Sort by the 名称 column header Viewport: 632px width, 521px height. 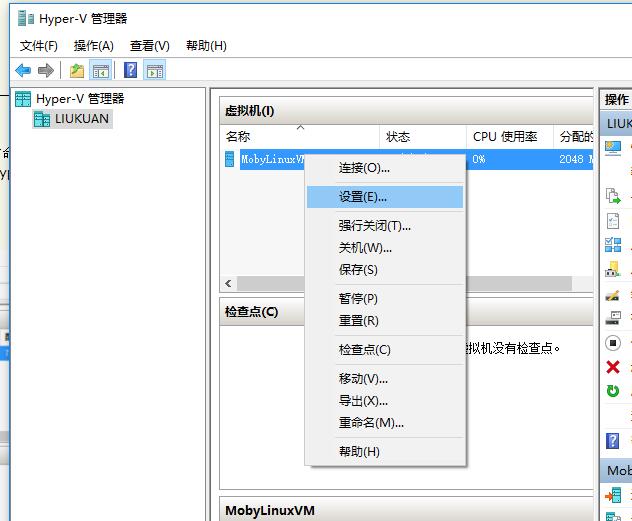click(x=299, y=137)
